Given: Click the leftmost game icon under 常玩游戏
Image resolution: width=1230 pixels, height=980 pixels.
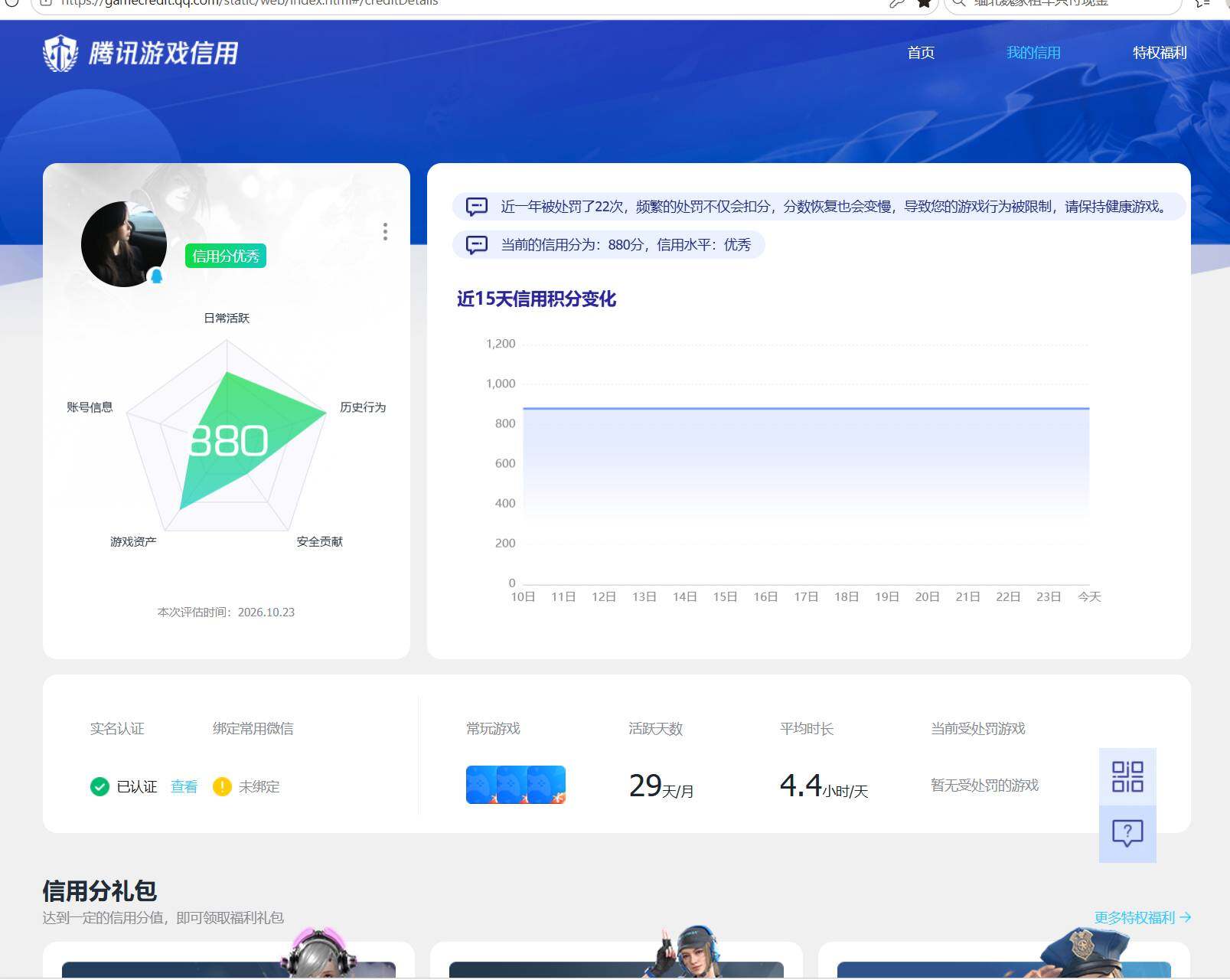Looking at the screenshot, I should (x=481, y=785).
